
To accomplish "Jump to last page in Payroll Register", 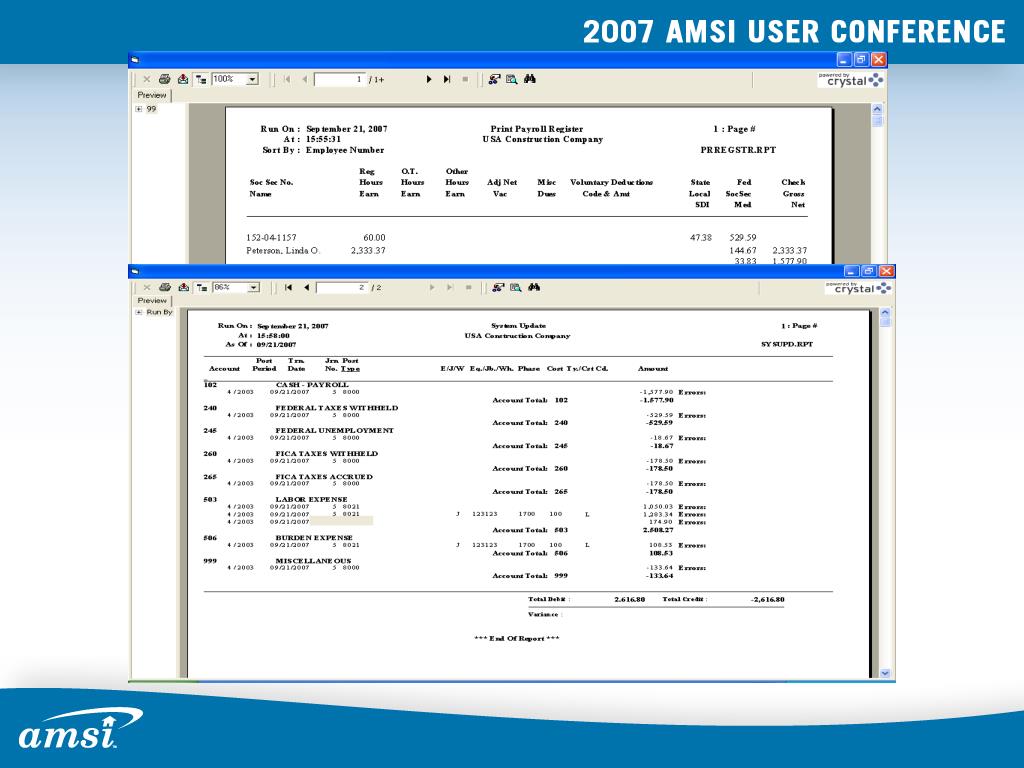I will click(447, 79).
